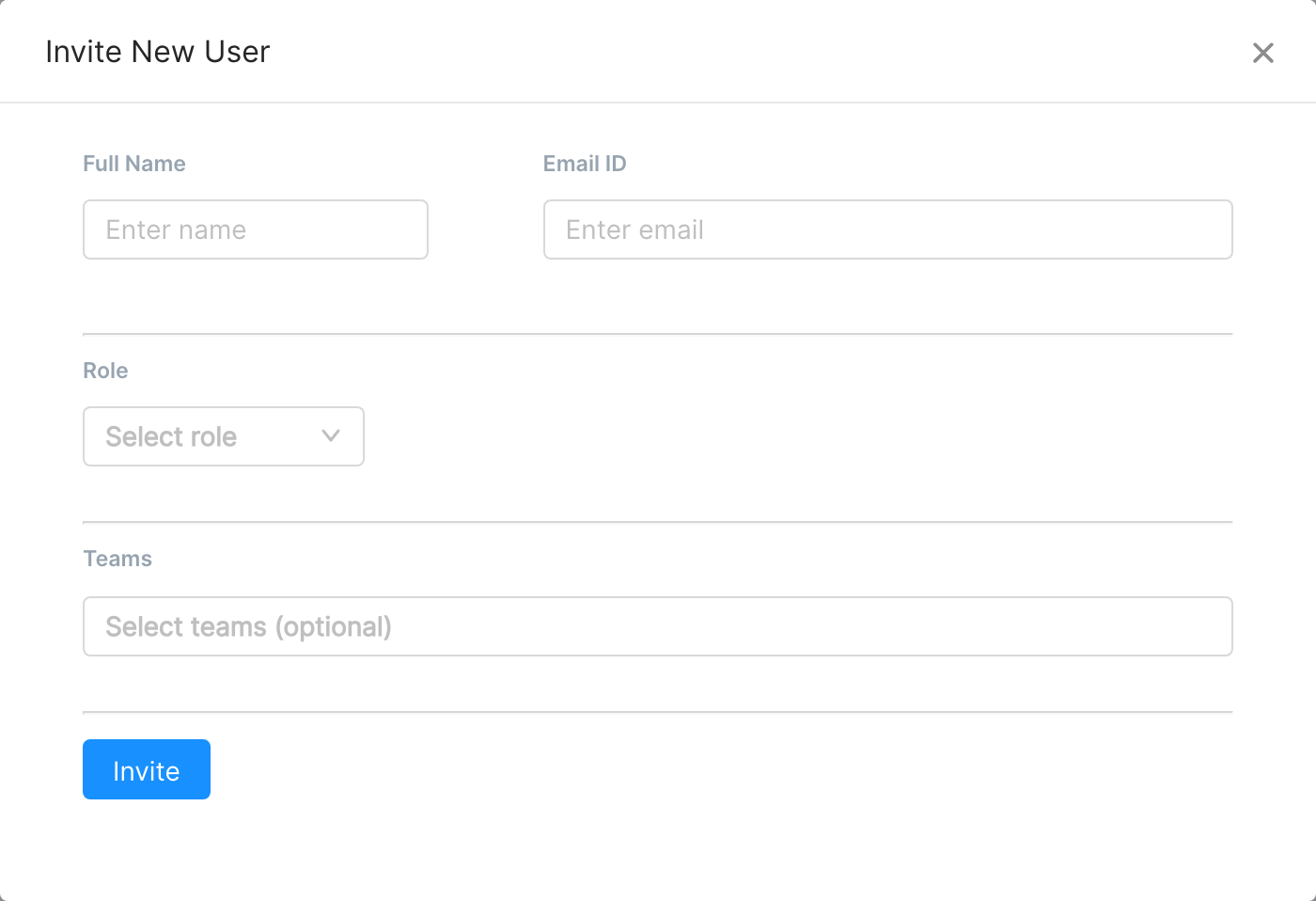Click the Teams label
This screenshot has width=1316, height=901.
pyautogui.click(x=117, y=559)
